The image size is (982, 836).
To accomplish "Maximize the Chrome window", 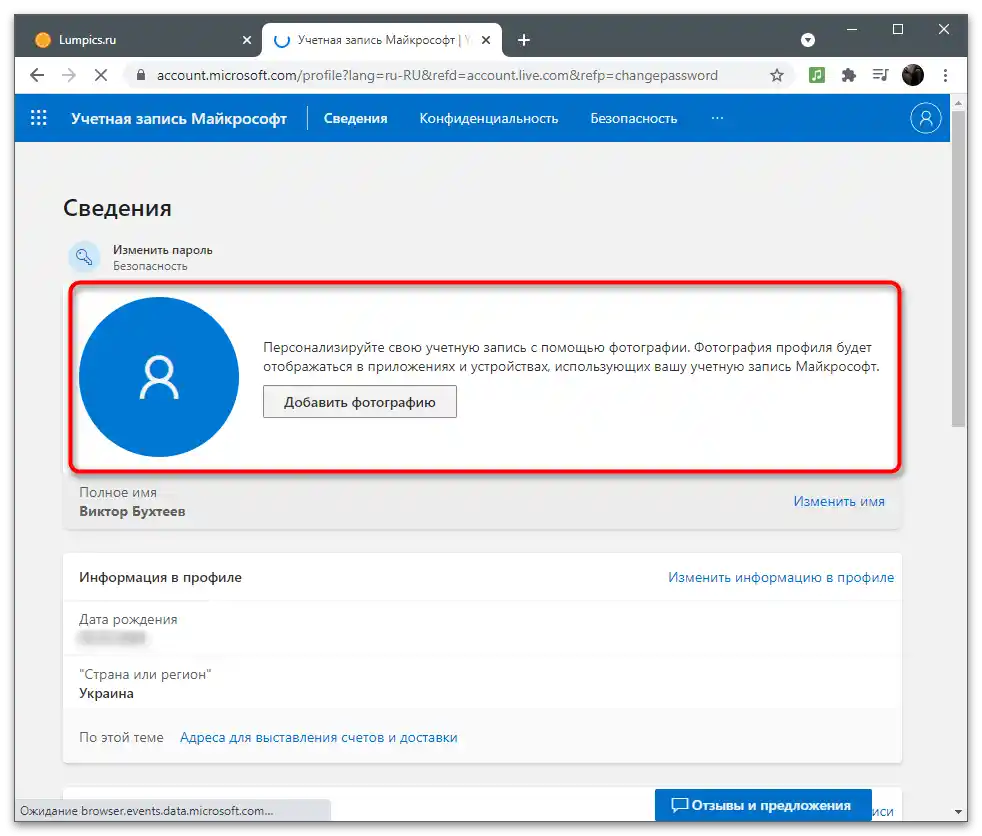I will (x=897, y=29).
